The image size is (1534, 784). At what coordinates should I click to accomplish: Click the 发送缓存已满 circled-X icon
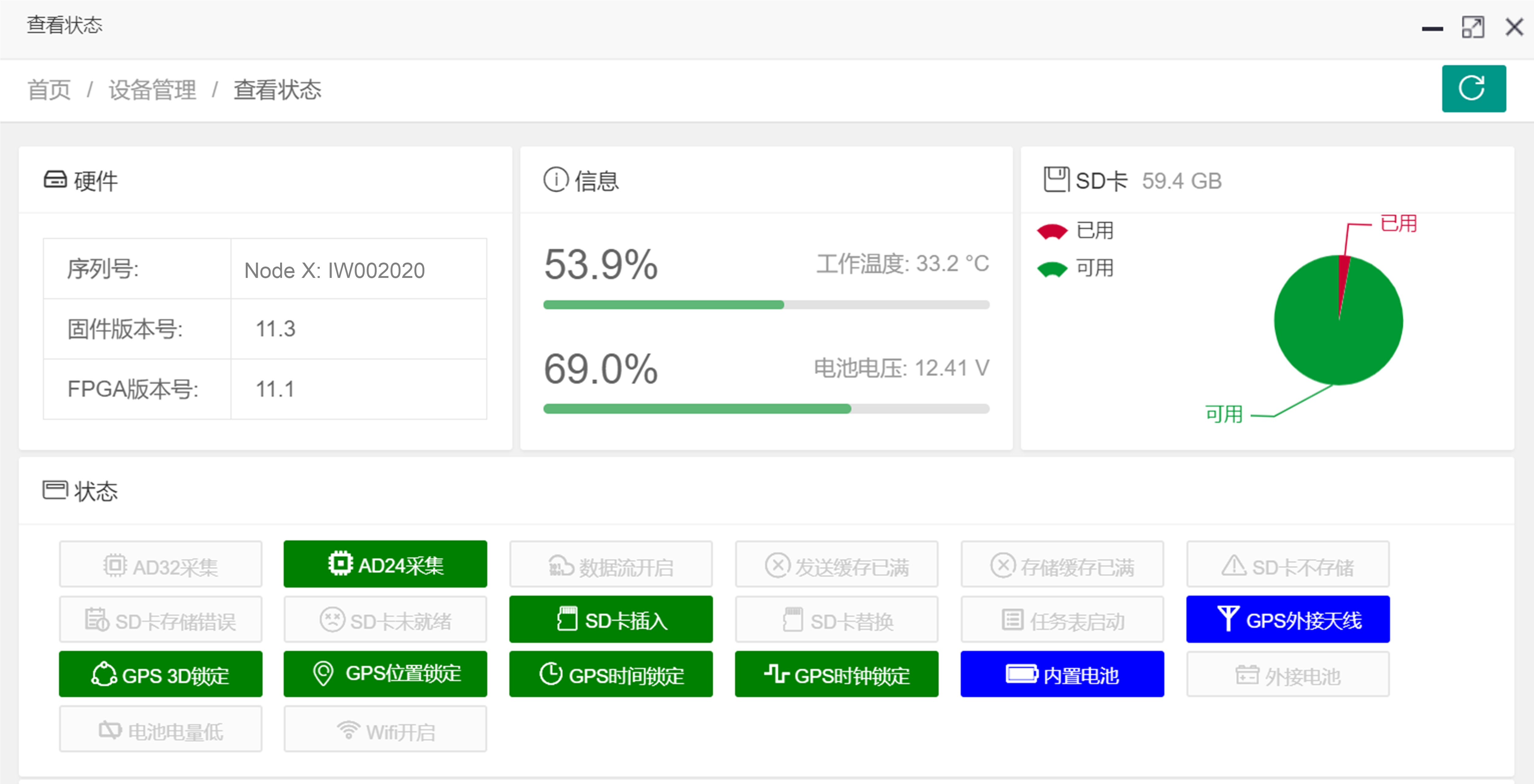[x=777, y=565]
